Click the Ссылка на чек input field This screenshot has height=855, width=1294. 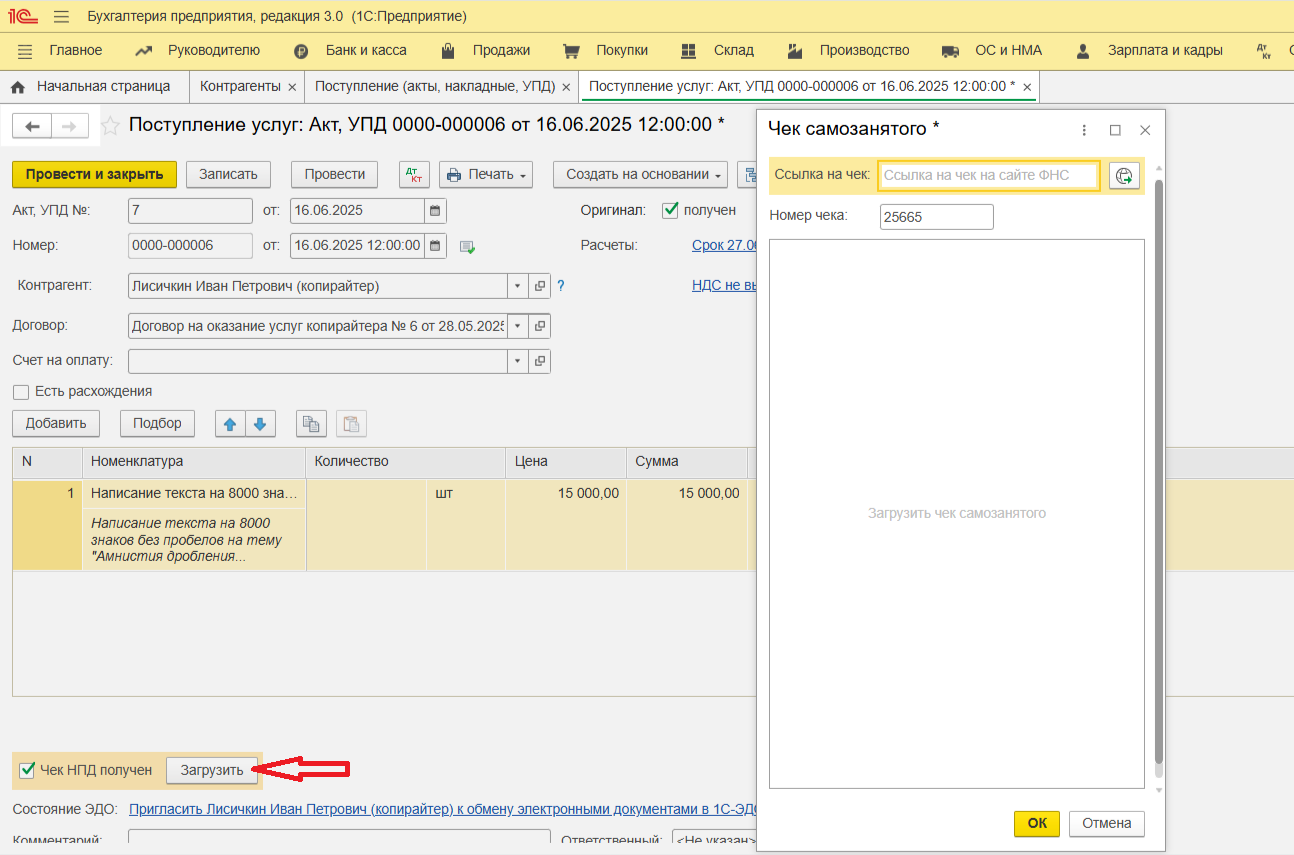click(987, 175)
